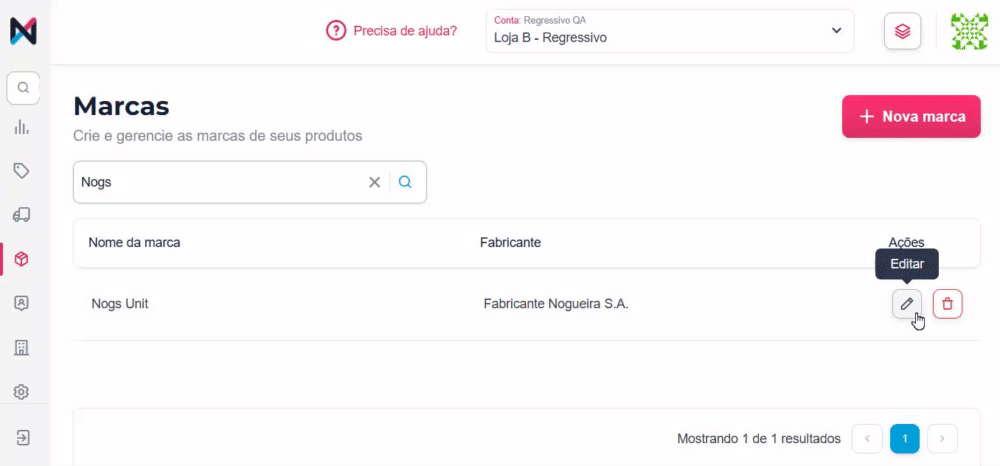Open the user badge sidebar icon
The image size is (1000, 466).
[22, 303]
